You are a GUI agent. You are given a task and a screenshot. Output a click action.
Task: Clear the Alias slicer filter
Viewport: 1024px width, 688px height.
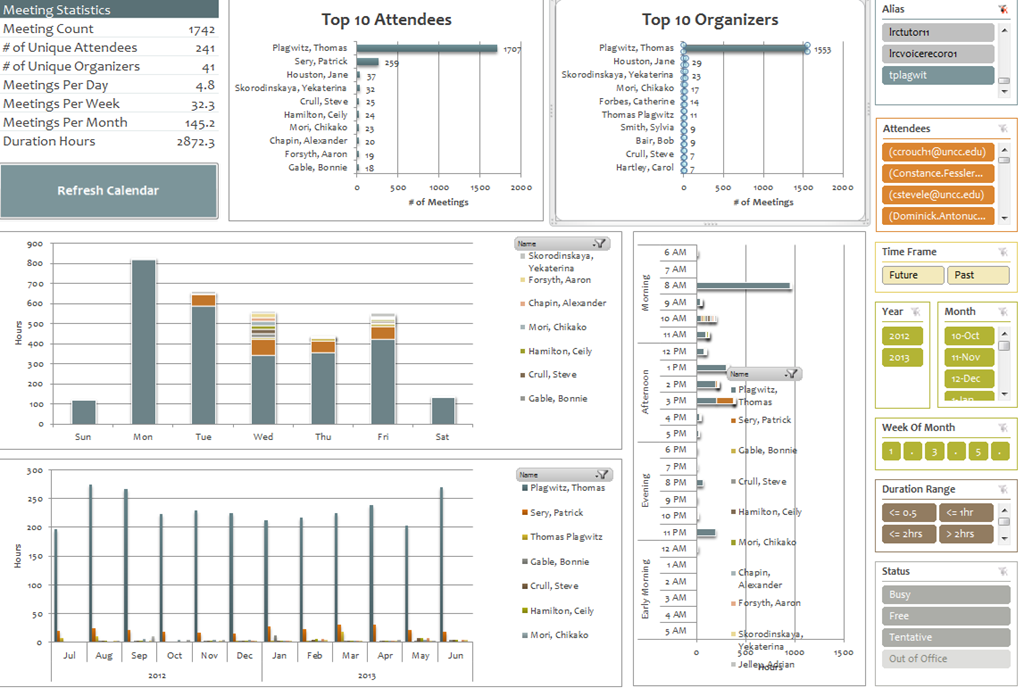click(x=1003, y=9)
